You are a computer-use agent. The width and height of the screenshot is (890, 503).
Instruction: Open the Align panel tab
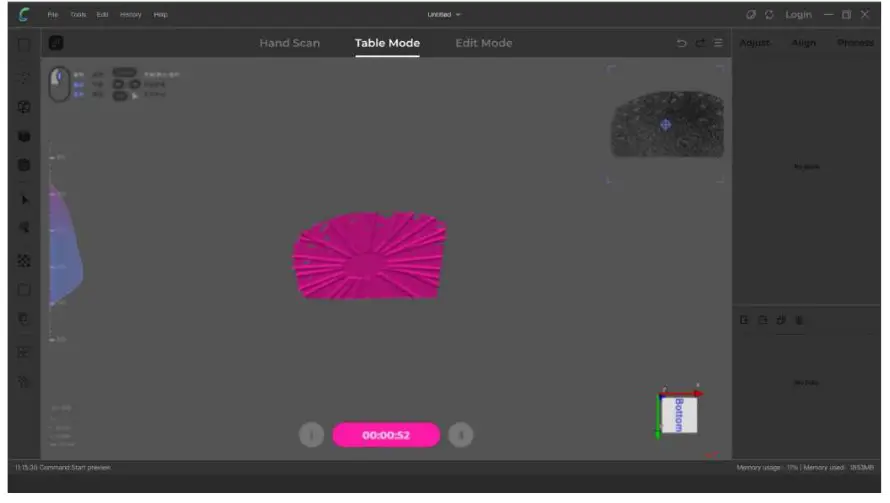[x=804, y=43]
